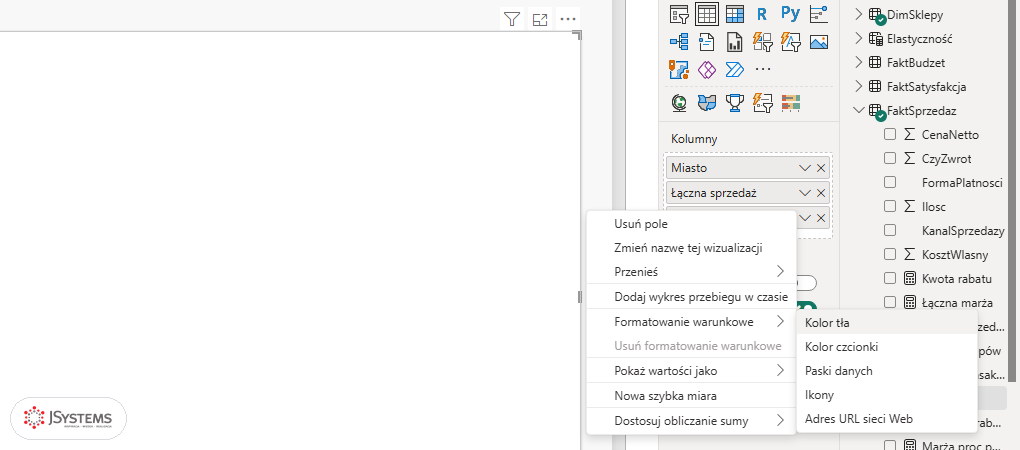
Task: Check the Łączna marża measure checkbox
Action: tap(890, 303)
